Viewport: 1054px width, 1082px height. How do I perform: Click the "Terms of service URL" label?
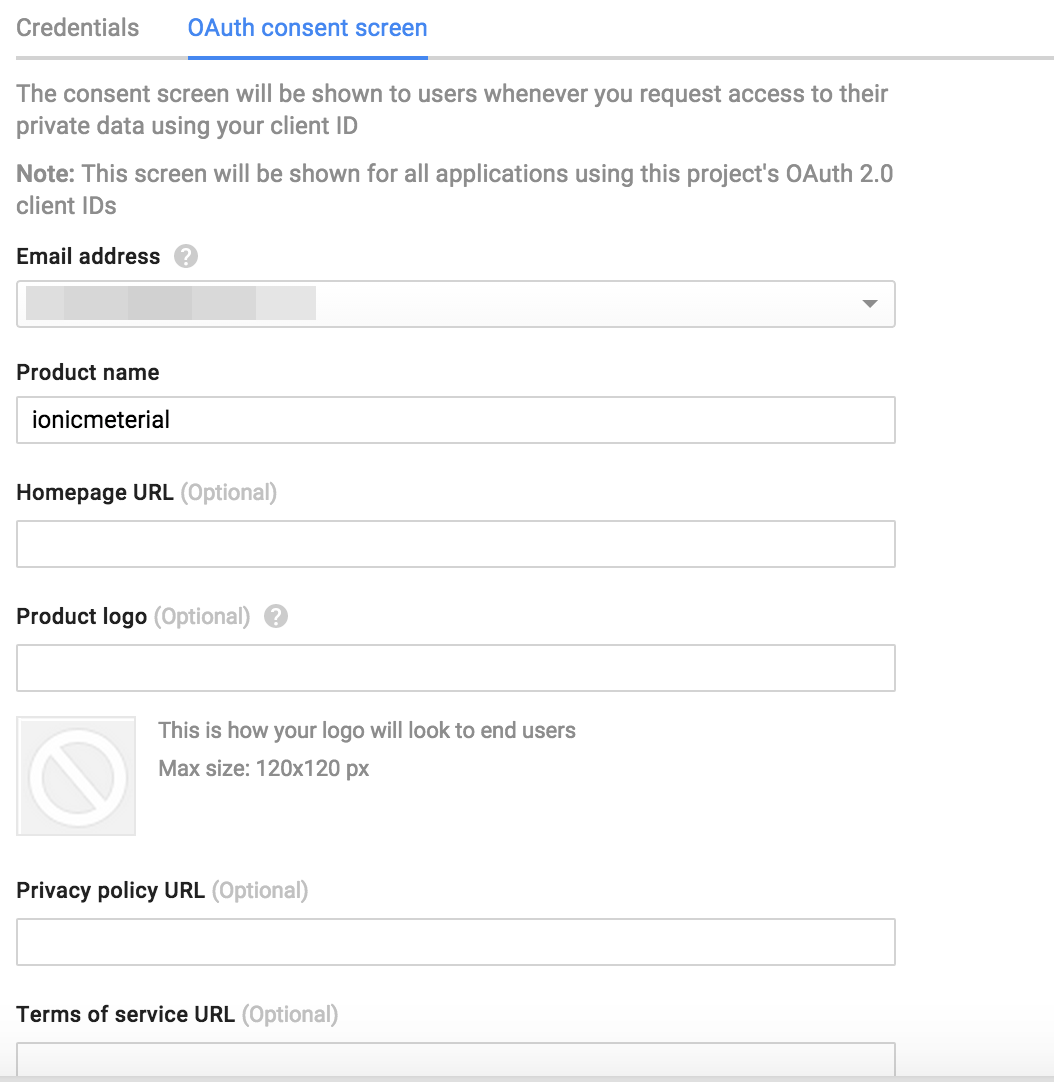pyautogui.click(x=126, y=1015)
